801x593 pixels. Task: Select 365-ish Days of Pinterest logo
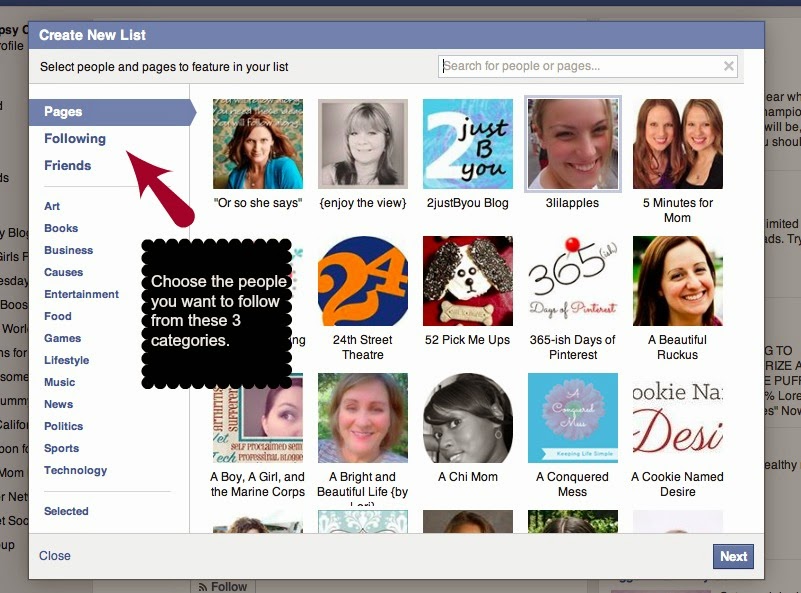[573, 281]
